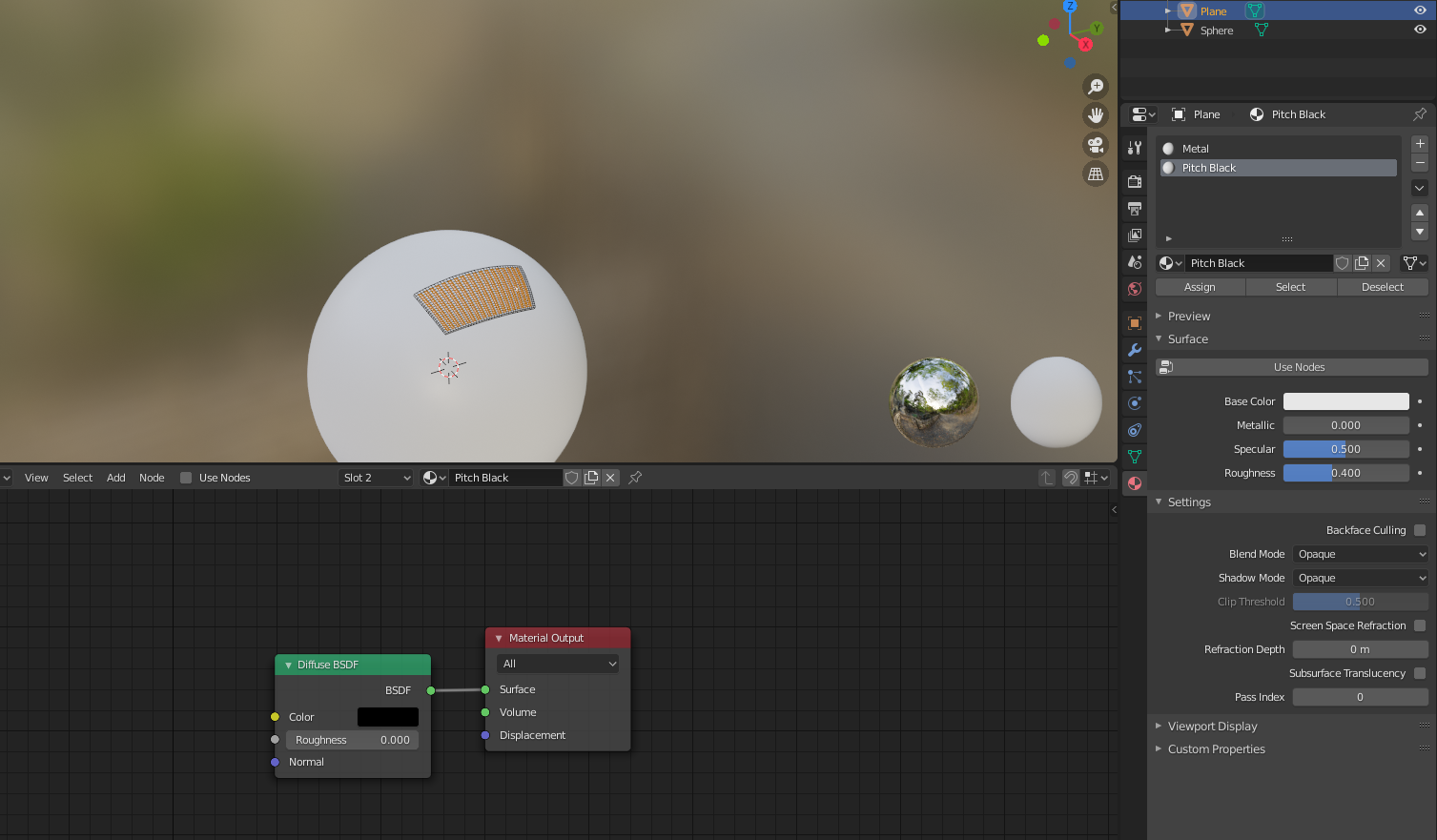
Task: Open the node editor View menu
Action: point(36,478)
